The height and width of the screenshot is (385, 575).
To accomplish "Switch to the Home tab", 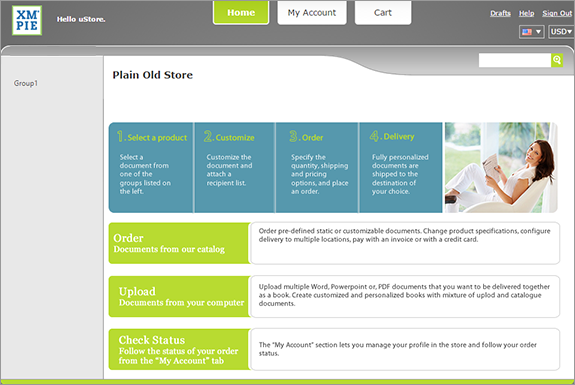I will point(241,12).
